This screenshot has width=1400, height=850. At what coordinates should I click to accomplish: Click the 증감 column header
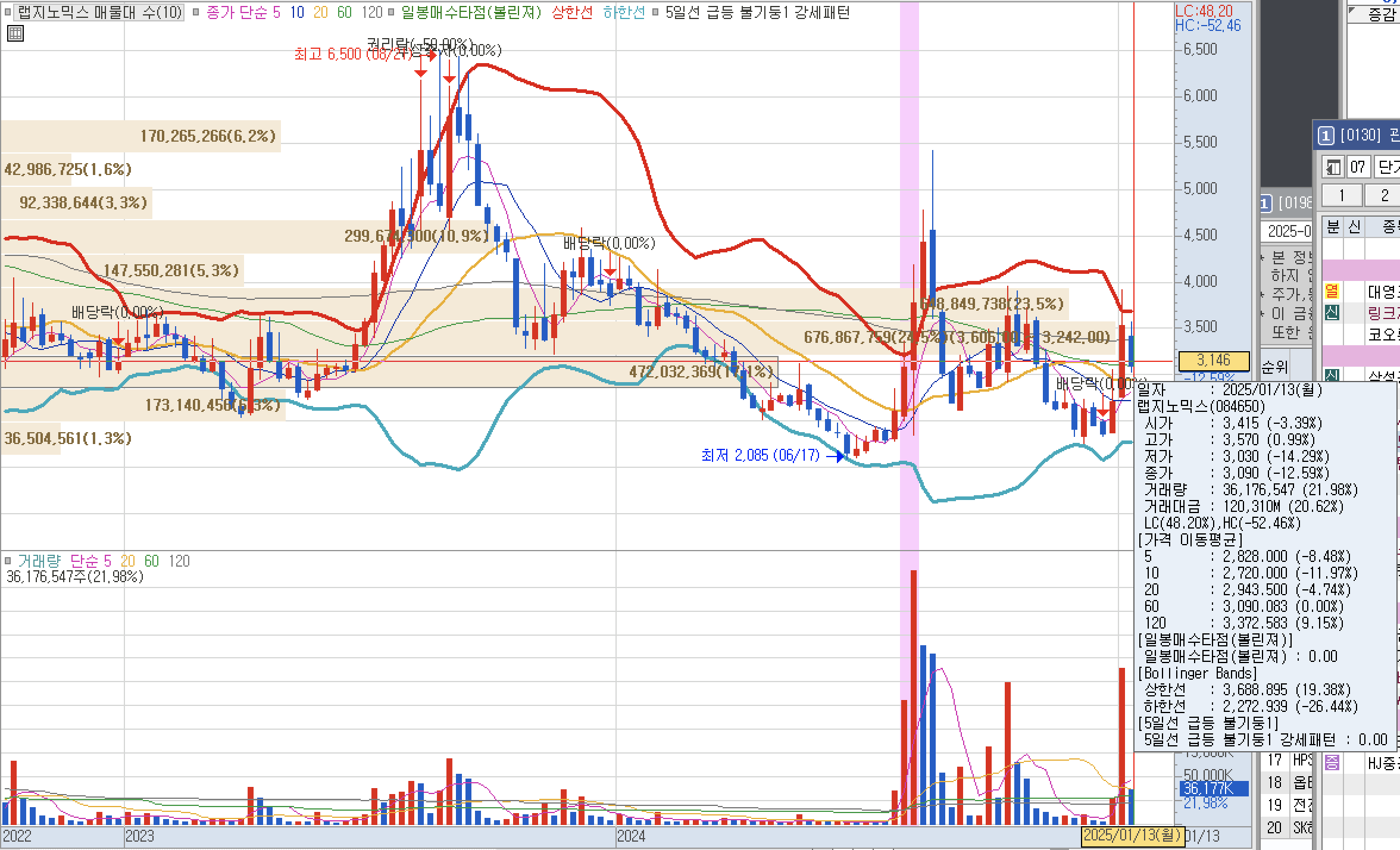1381,15
